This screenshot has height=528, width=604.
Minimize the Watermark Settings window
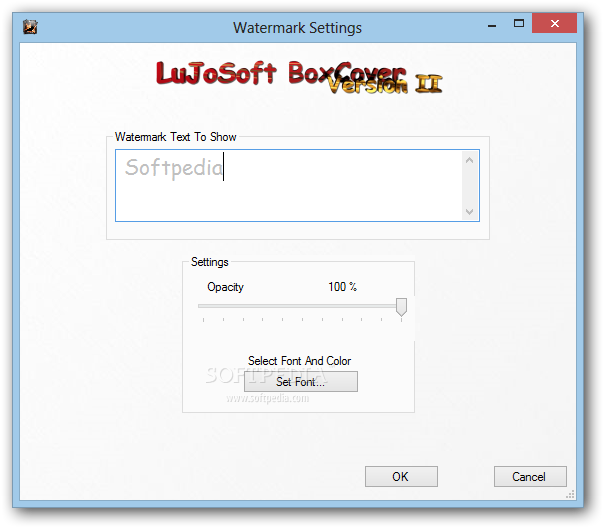[x=492, y=25]
